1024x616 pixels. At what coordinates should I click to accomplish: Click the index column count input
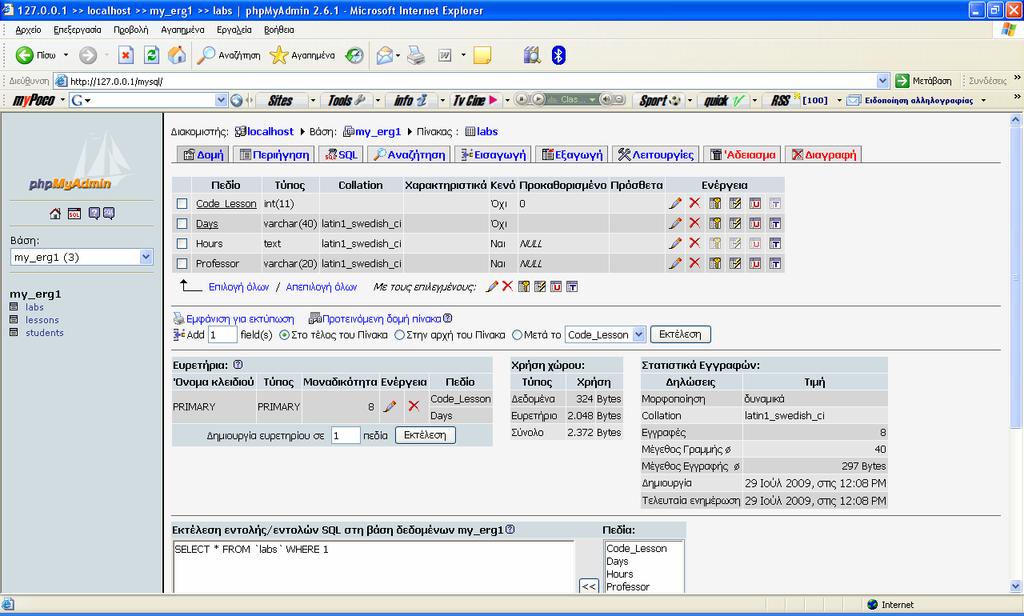pos(345,435)
